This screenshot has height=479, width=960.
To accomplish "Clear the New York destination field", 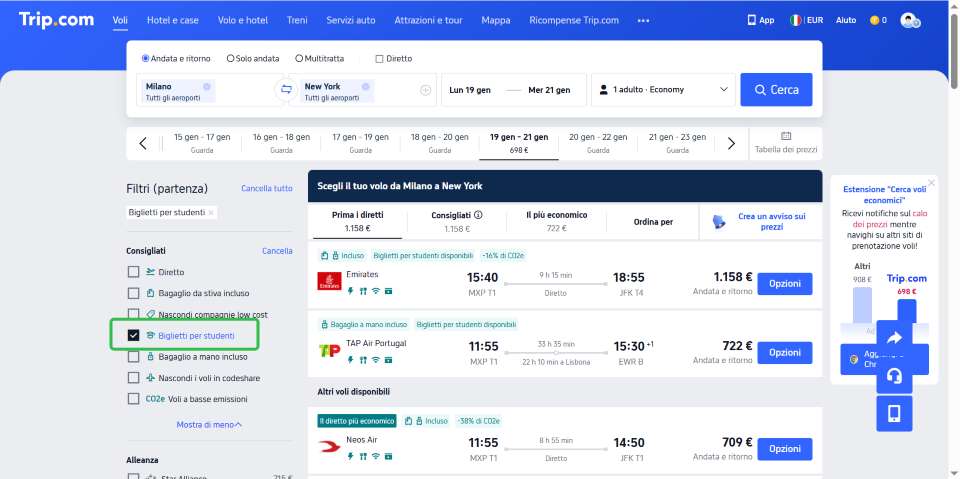I will (366, 86).
